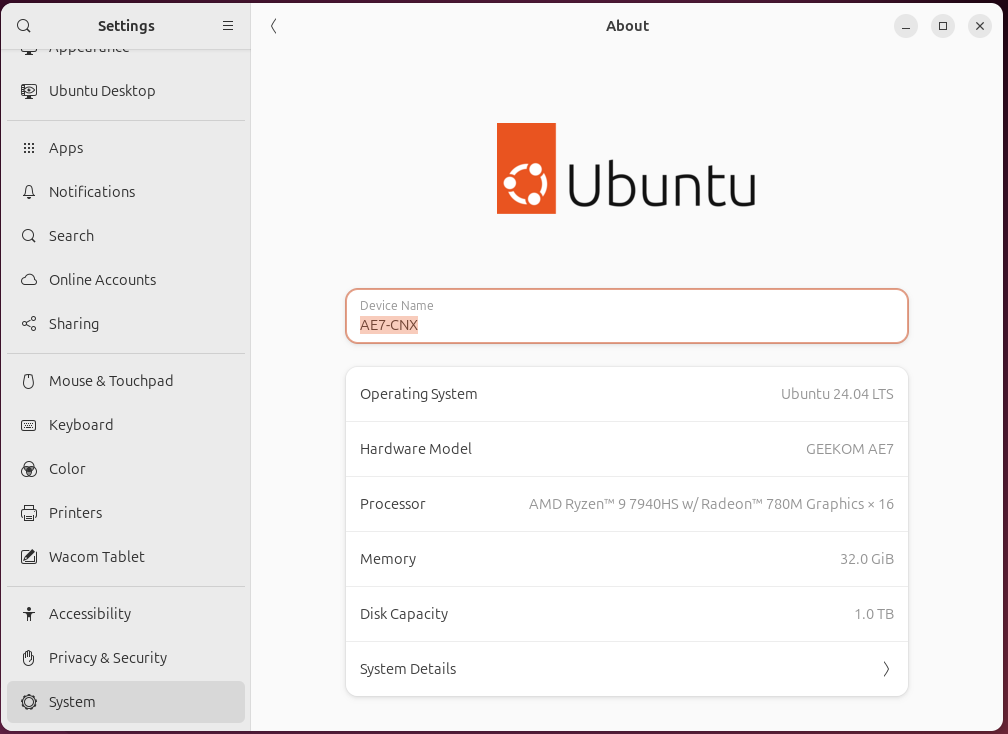Click the GEEKOM AE7 value

850,449
